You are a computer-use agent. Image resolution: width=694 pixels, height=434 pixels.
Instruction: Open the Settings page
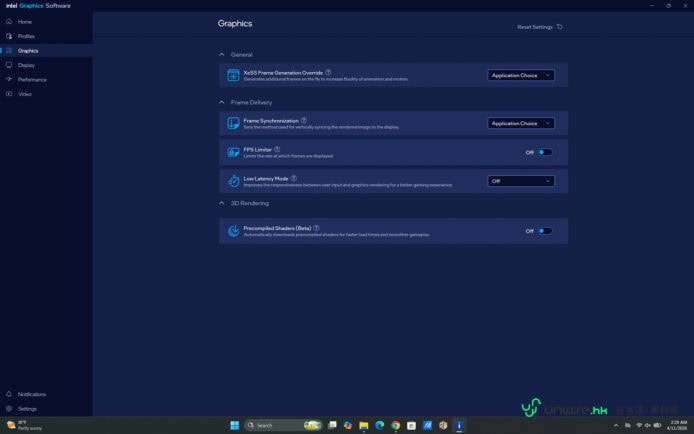point(27,409)
